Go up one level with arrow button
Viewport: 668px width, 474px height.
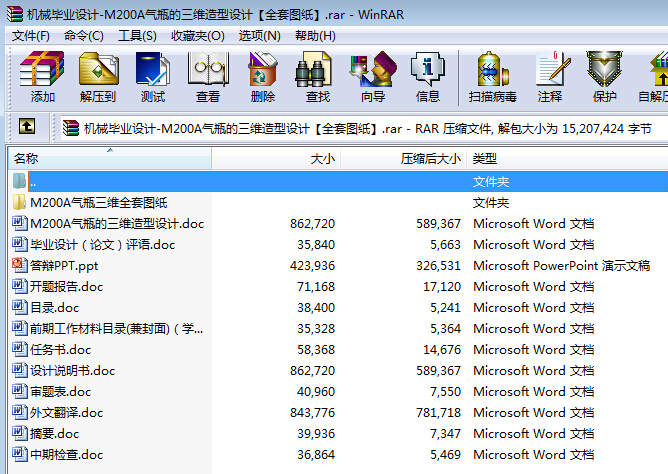point(27,126)
